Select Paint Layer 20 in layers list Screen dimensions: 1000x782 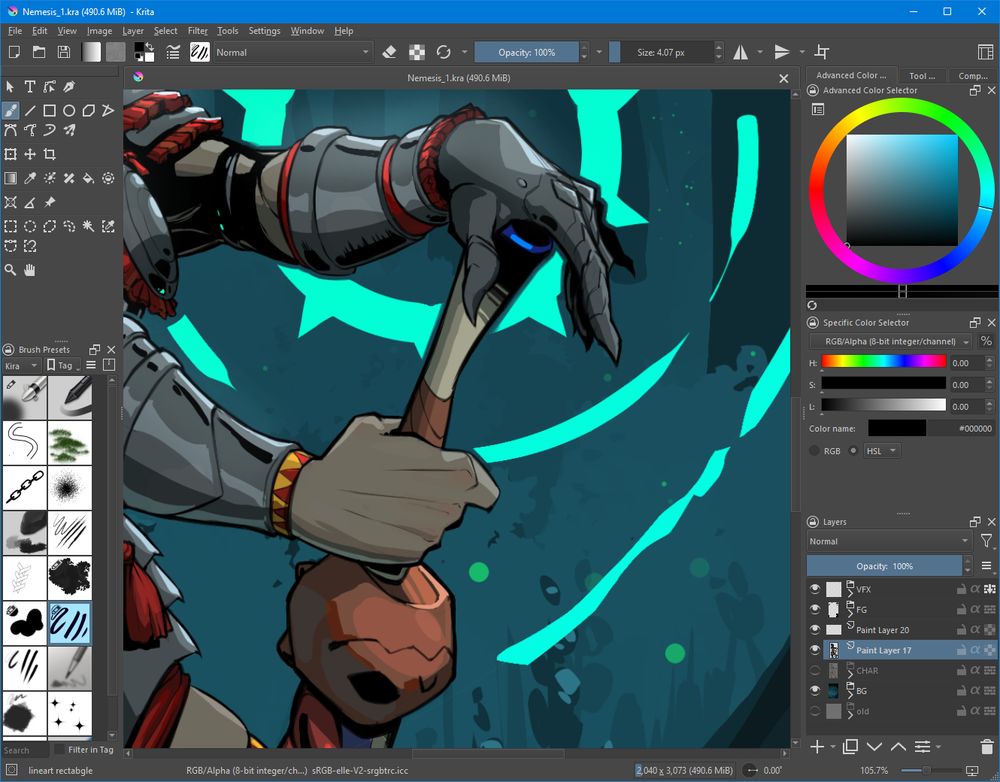(882, 630)
